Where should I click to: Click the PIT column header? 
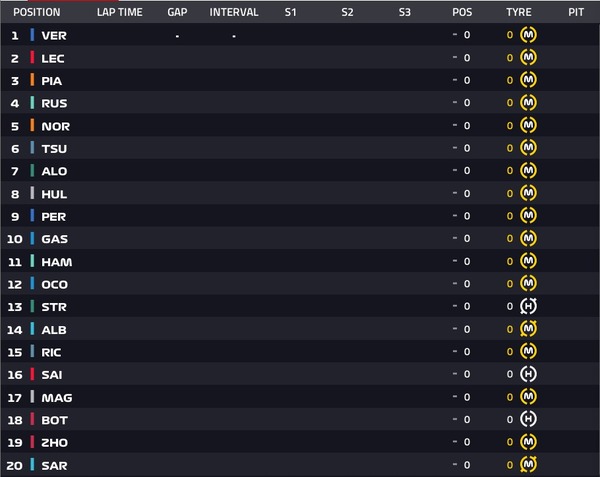pos(576,12)
